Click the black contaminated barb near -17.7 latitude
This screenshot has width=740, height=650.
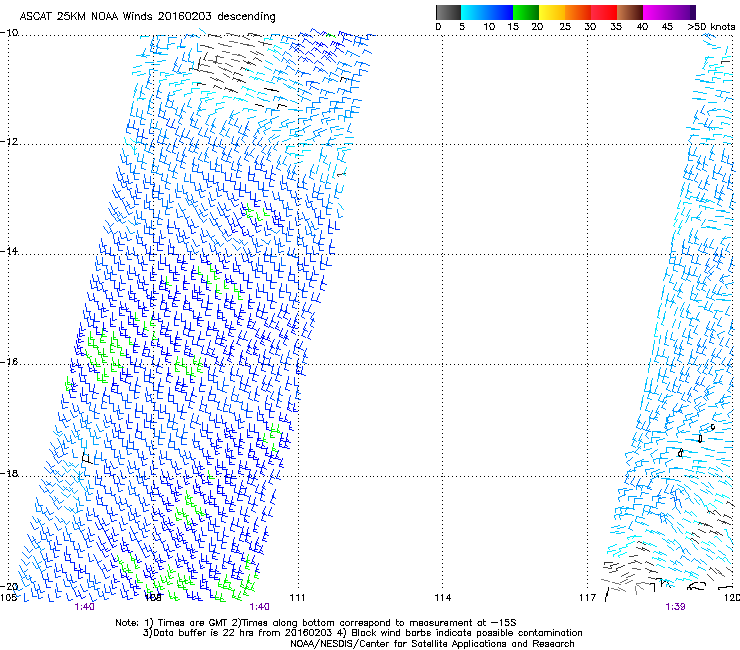pos(87,458)
